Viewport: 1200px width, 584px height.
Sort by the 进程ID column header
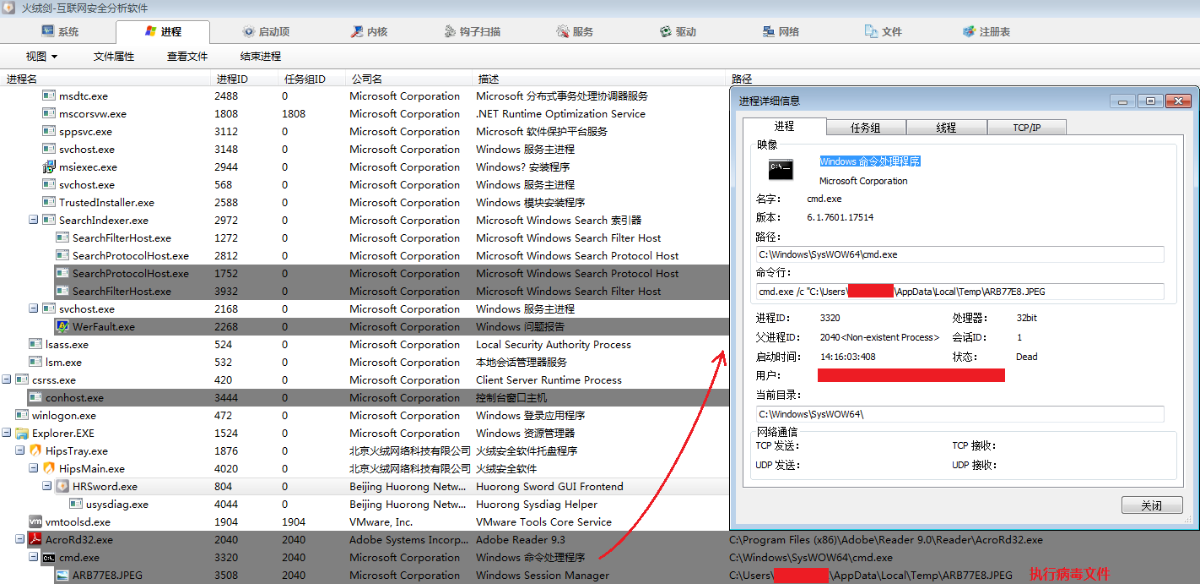point(245,79)
